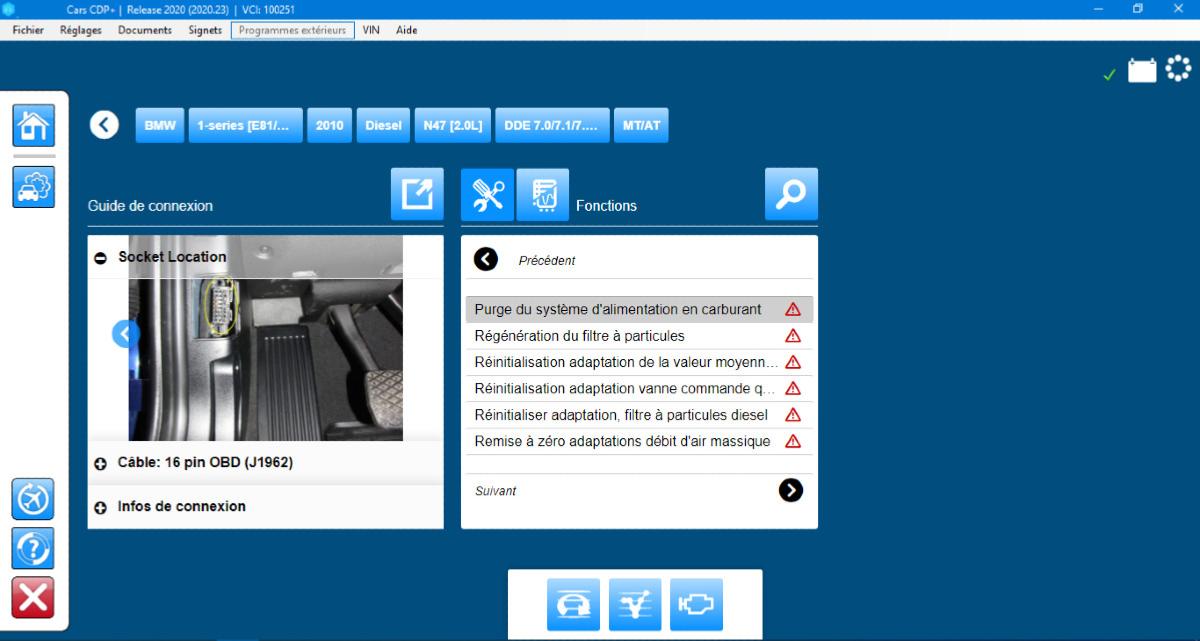This screenshot has height=641, width=1200.
Task: Restore the application window
Action: (x=1138, y=9)
